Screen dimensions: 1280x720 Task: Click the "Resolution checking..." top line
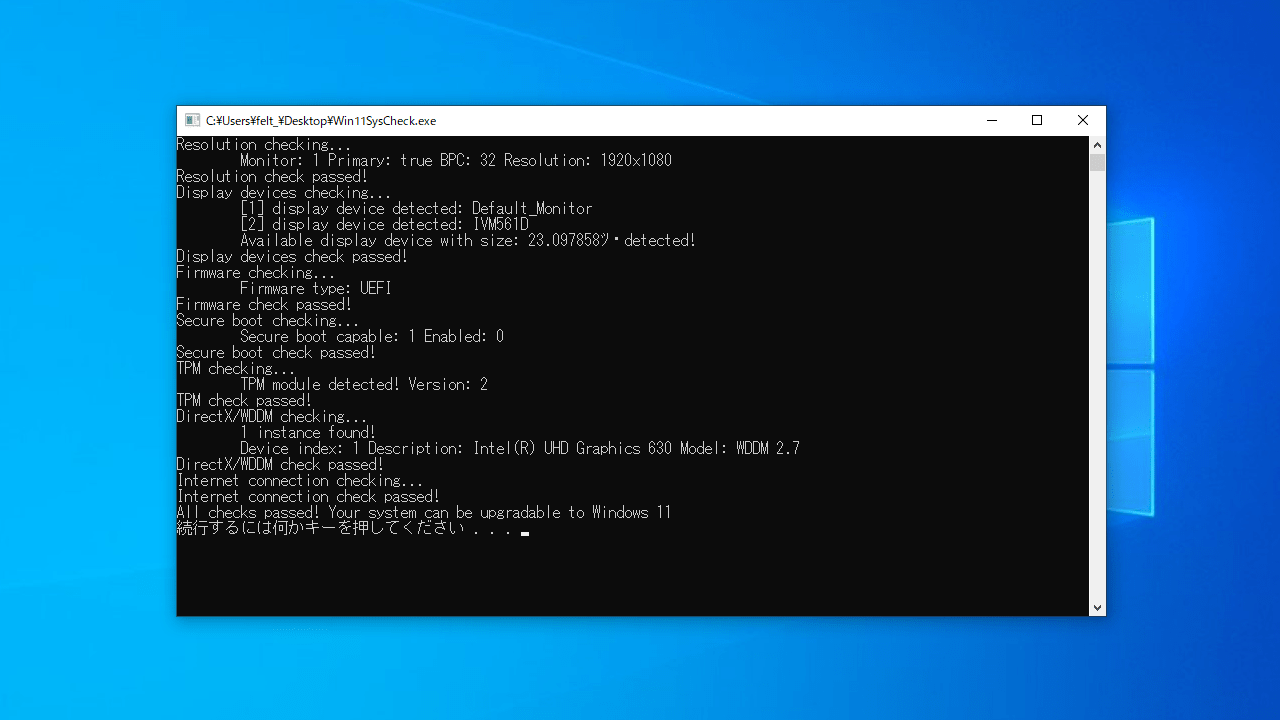pyautogui.click(x=264, y=144)
